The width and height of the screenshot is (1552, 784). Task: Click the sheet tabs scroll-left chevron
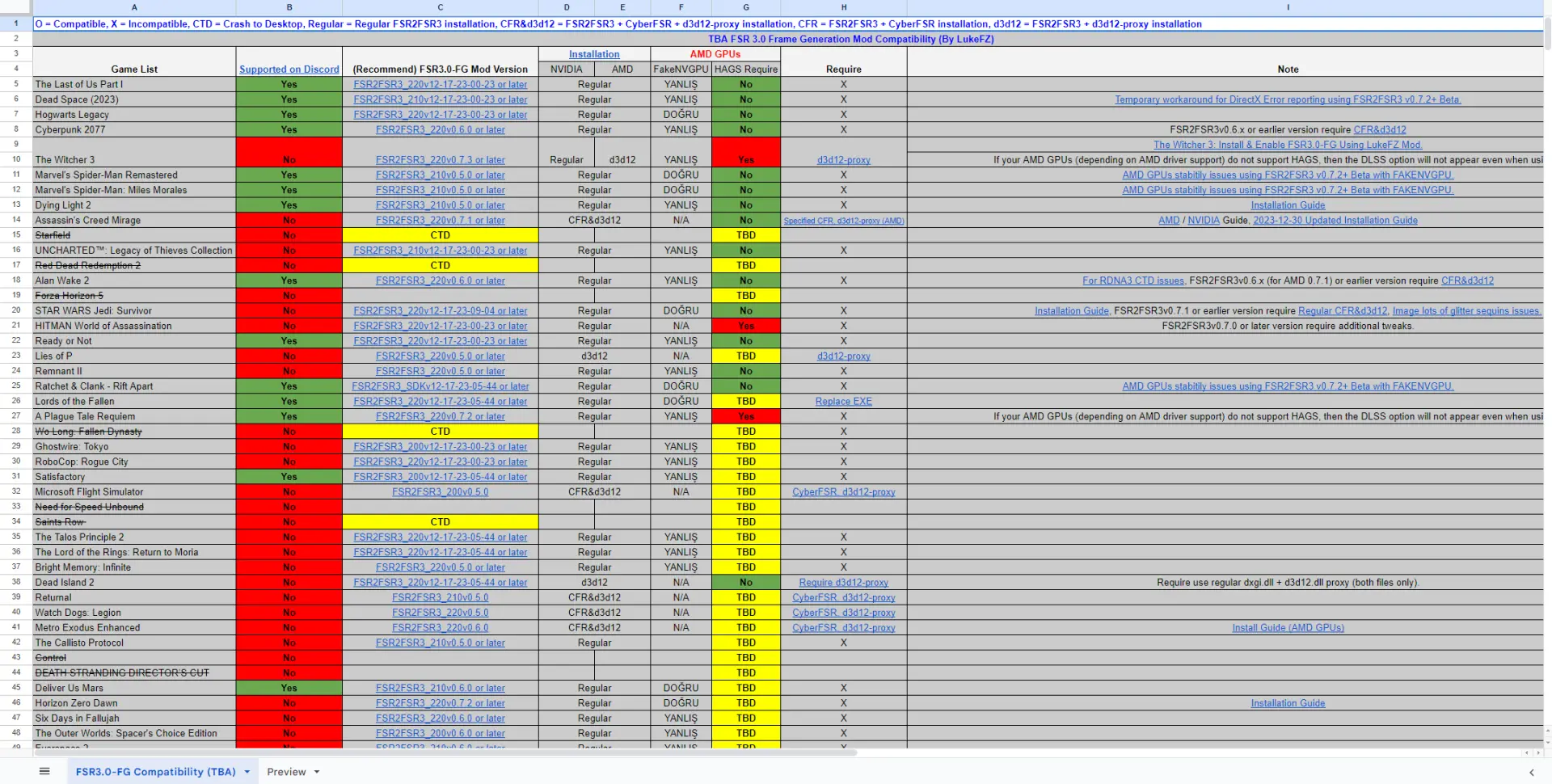[1531, 772]
